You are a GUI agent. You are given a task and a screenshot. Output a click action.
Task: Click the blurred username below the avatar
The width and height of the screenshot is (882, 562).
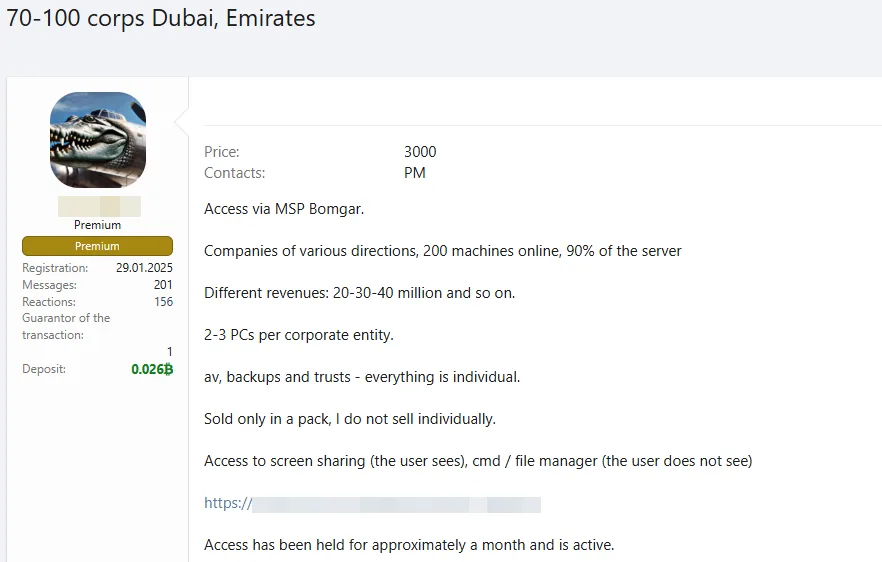pyautogui.click(x=99, y=206)
